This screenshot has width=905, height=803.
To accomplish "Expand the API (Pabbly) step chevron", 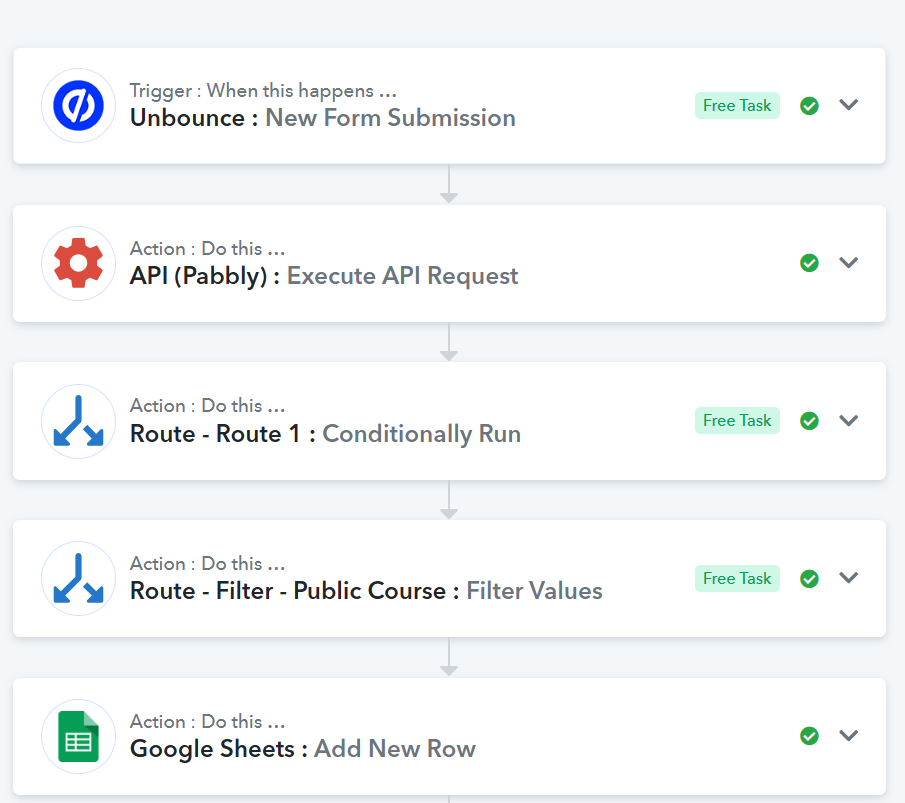I will click(849, 263).
